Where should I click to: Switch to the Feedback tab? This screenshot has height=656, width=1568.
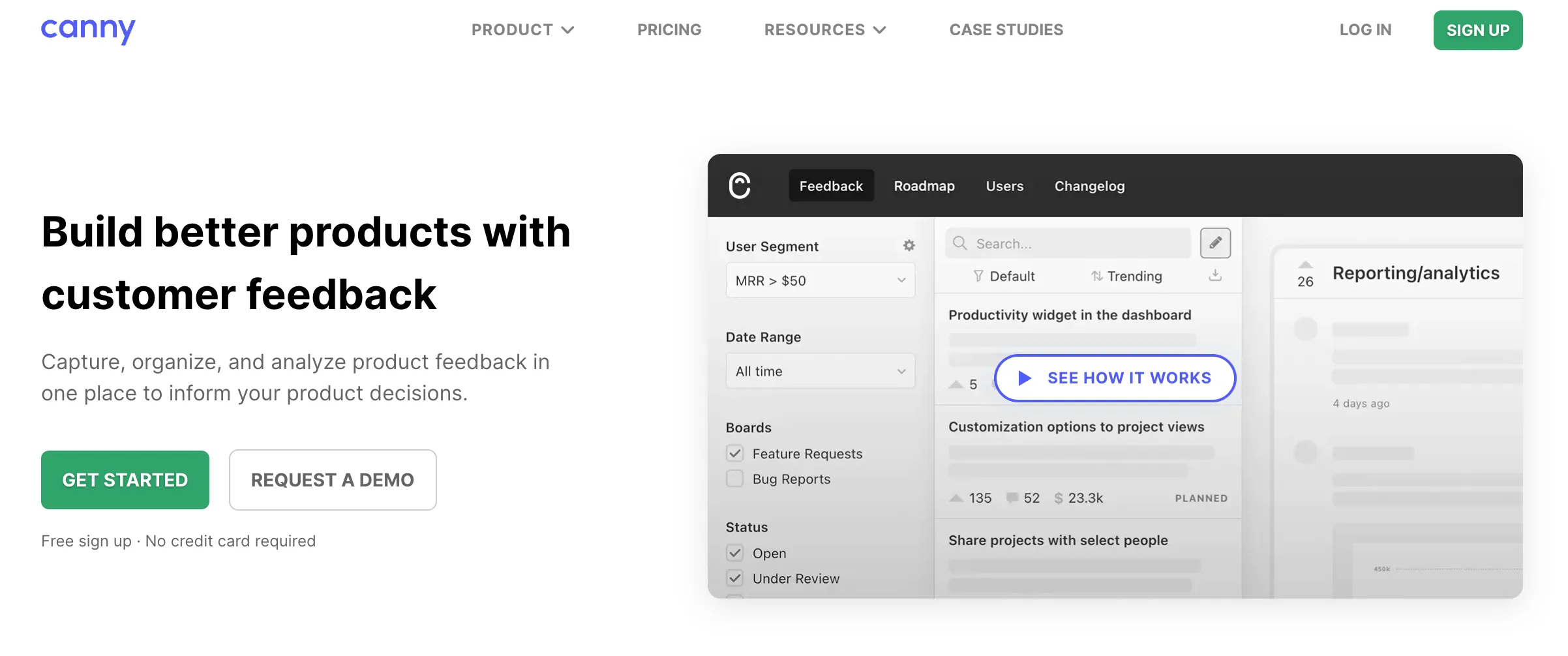(831, 186)
